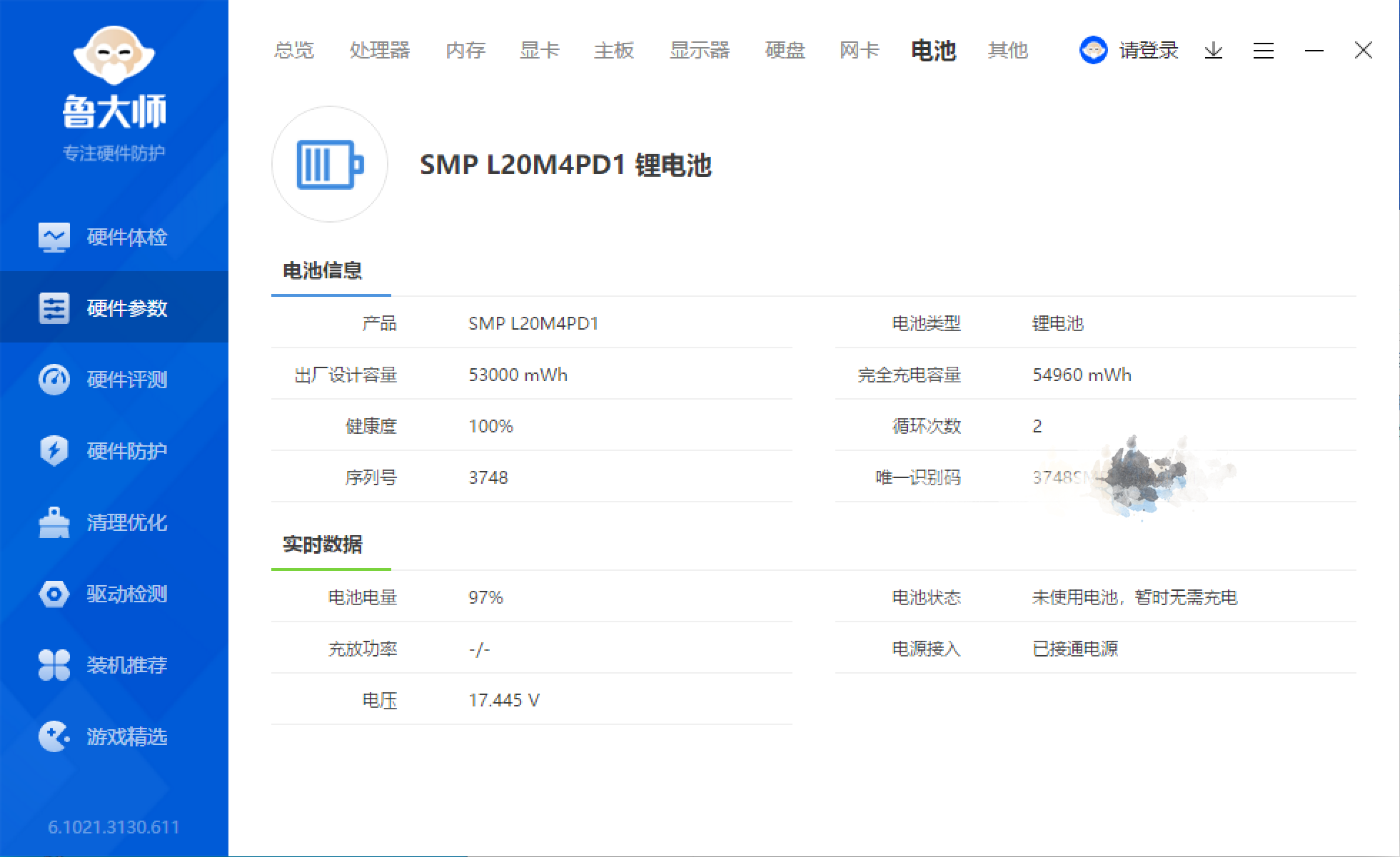Viewport: 1400px width, 857px height.
Task: Click the 完全充电容量 label
Action: 910,375
